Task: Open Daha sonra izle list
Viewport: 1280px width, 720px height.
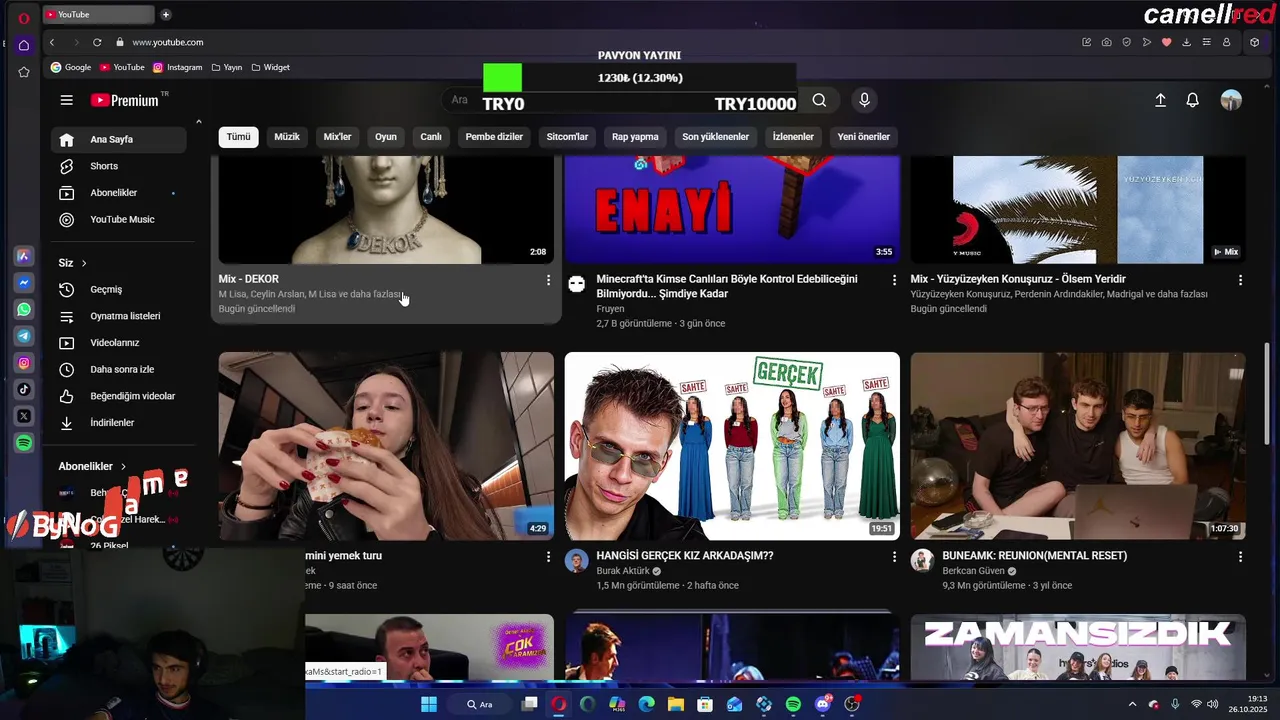Action: point(118,369)
